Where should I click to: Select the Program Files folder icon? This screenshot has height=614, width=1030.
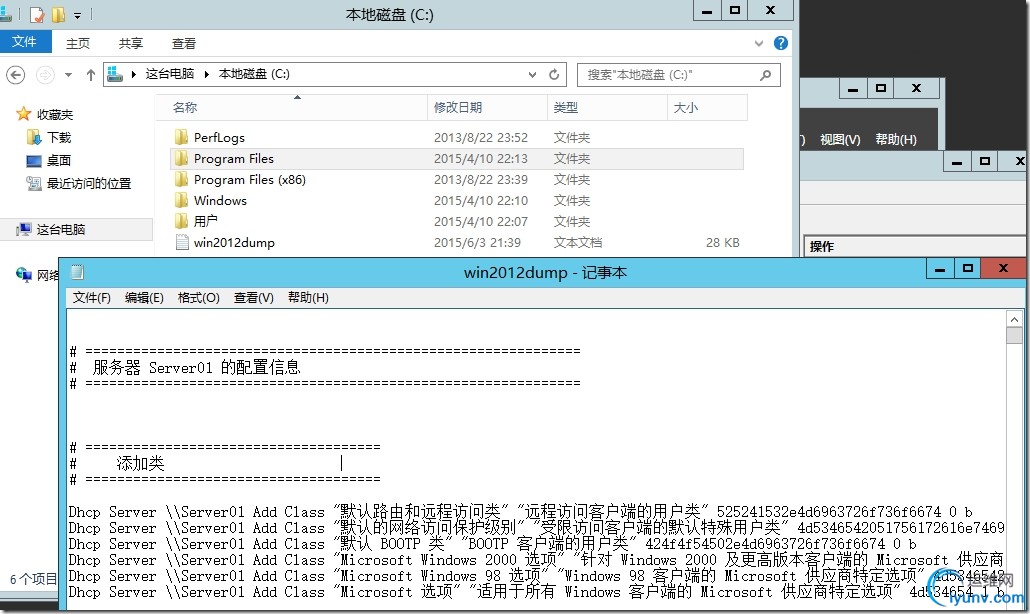point(182,158)
